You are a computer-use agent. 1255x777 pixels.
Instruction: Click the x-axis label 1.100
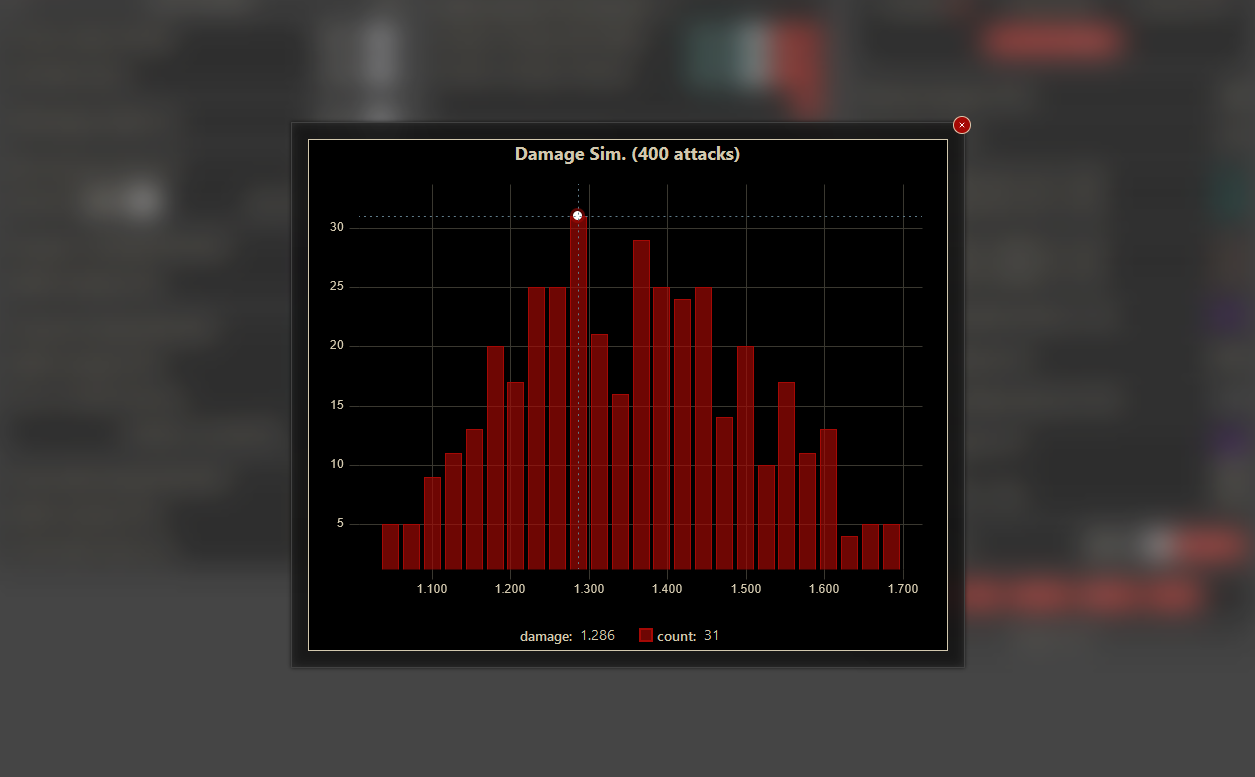[x=432, y=589]
